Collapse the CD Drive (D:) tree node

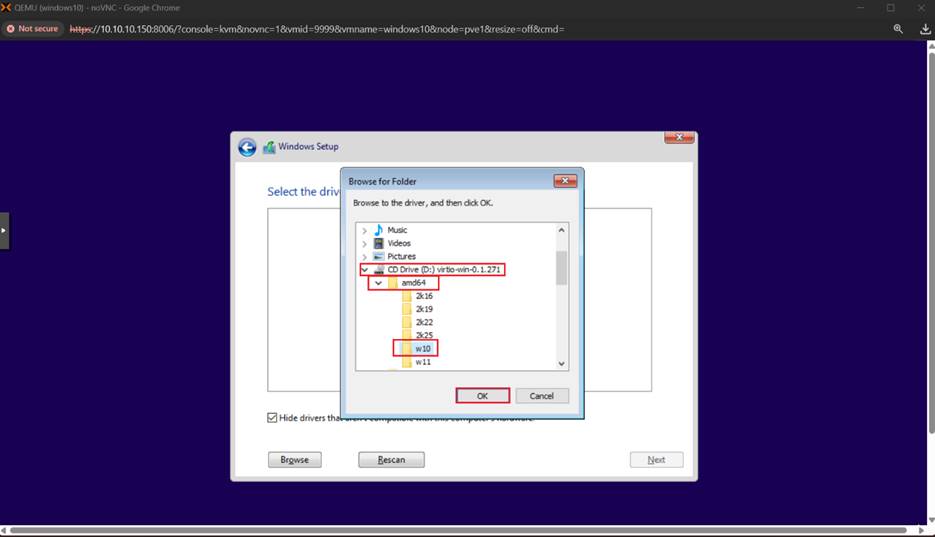click(x=364, y=270)
